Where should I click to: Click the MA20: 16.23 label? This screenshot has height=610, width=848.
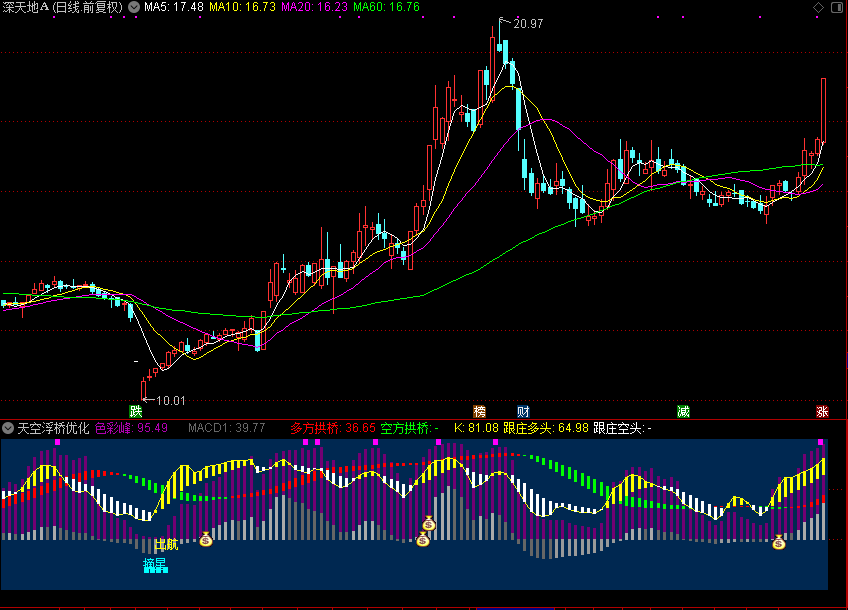pyautogui.click(x=315, y=7)
